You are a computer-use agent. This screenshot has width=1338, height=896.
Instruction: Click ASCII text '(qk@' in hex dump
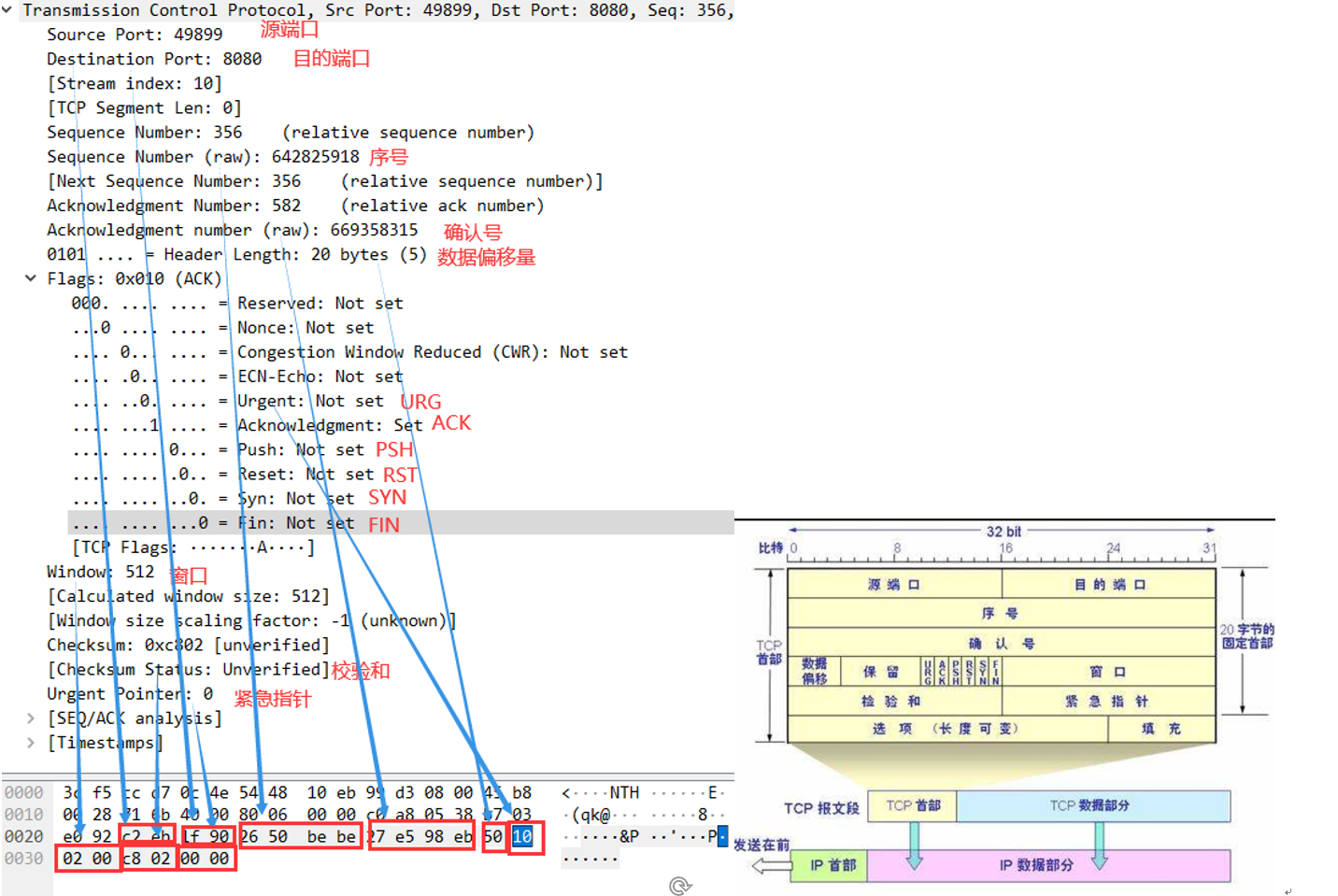point(591,814)
